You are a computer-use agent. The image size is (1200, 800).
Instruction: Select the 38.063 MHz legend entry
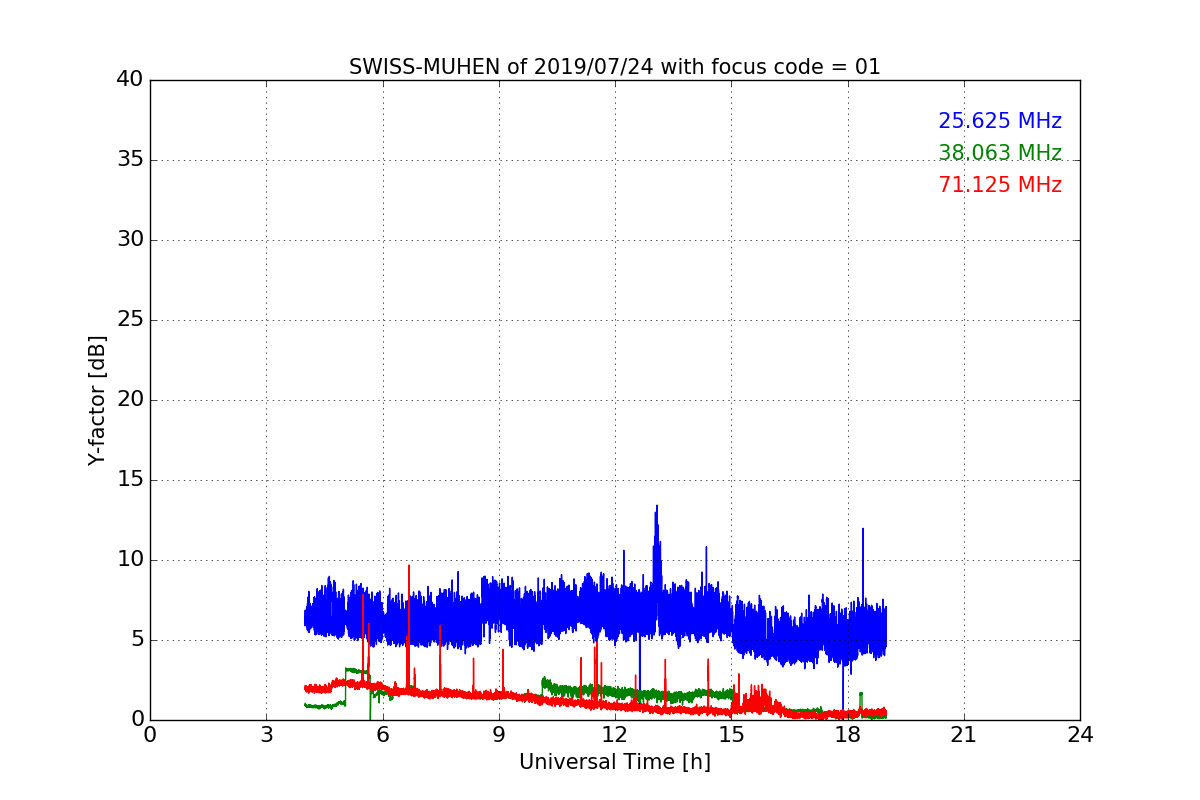tap(1000, 153)
